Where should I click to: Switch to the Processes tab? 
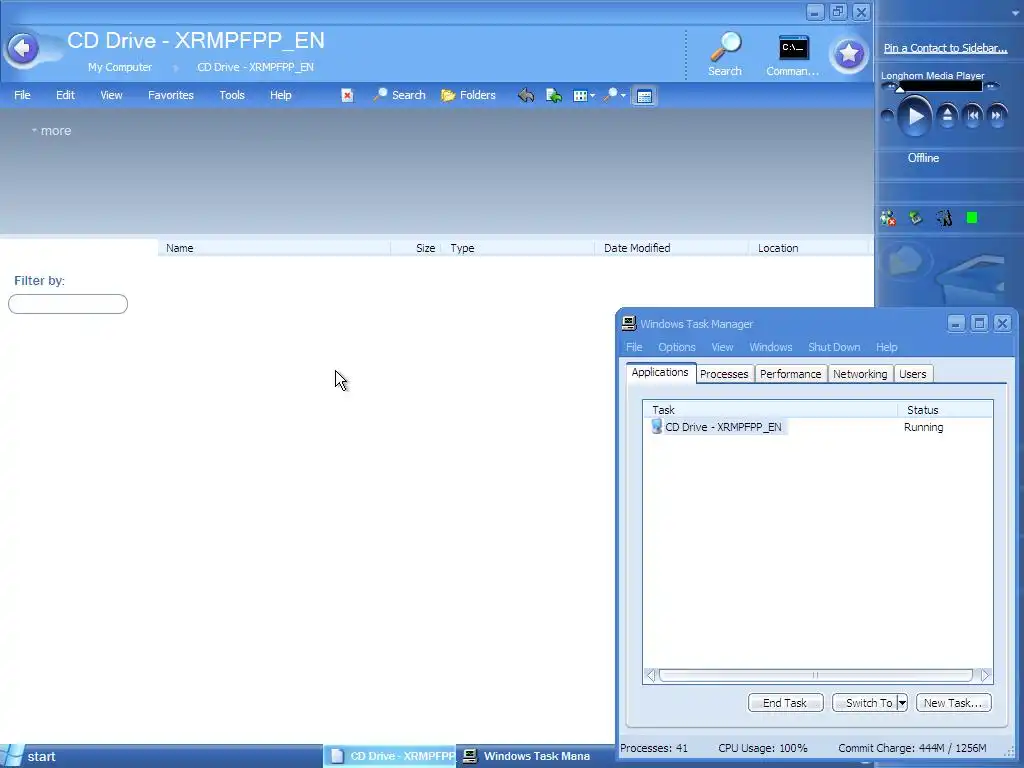(724, 374)
